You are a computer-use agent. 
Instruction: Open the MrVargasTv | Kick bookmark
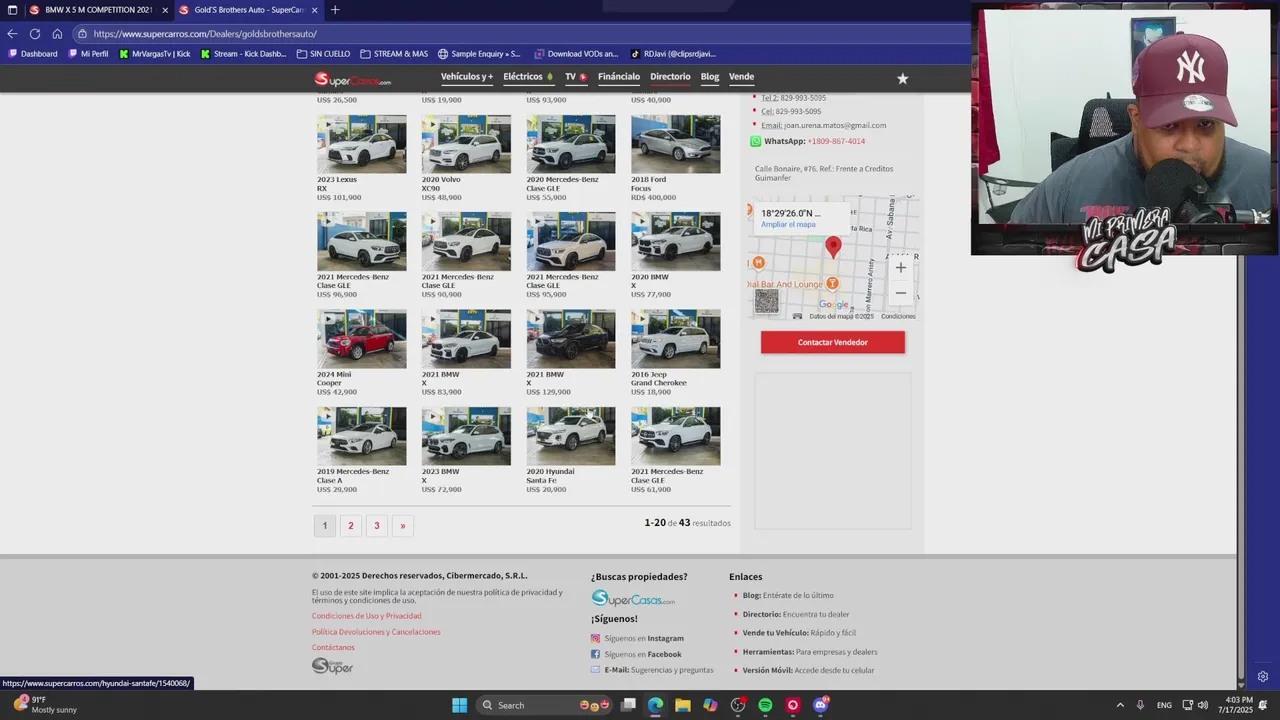point(154,54)
